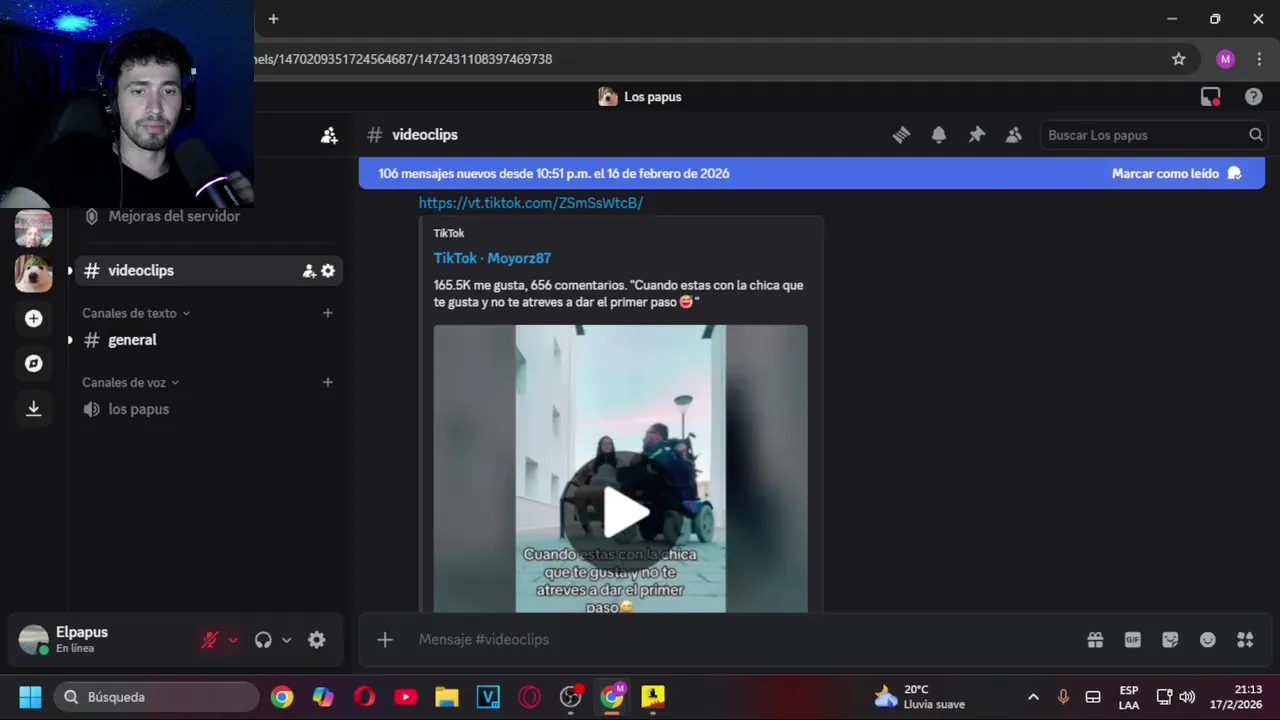Open the GIF picker
The width and height of the screenshot is (1280, 720).
point(1133,640)
